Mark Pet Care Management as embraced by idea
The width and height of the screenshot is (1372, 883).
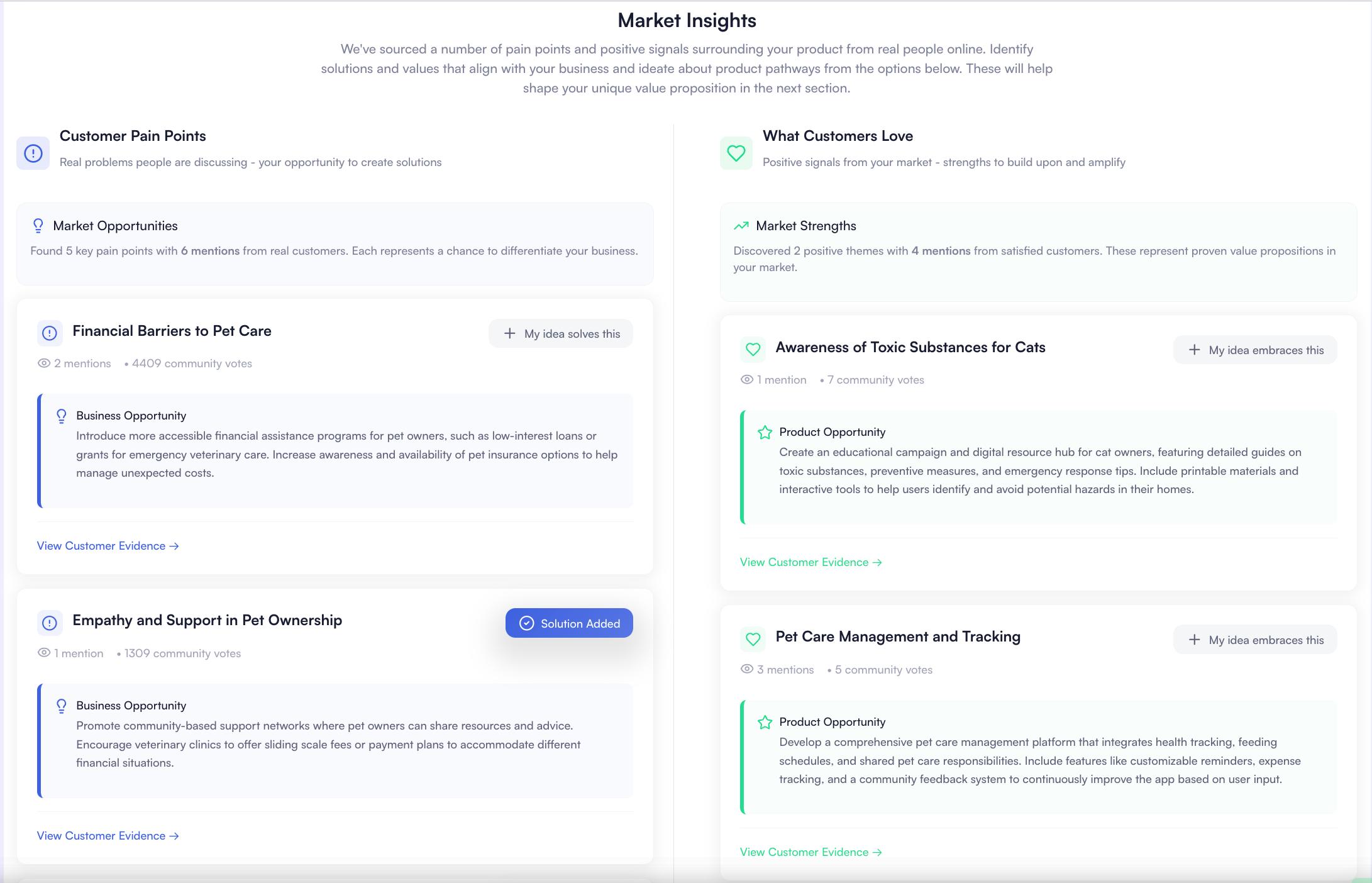point(1255,640)
